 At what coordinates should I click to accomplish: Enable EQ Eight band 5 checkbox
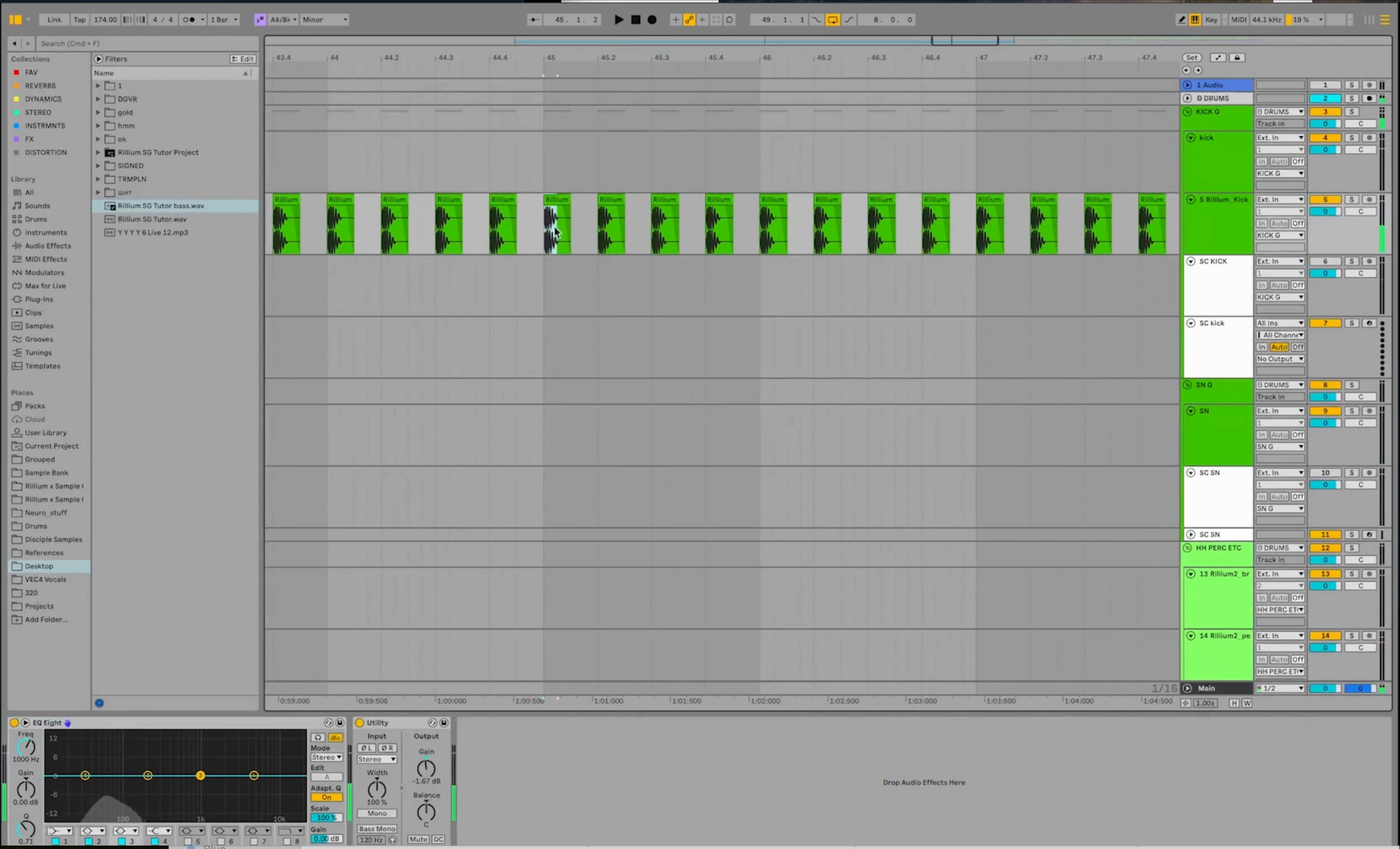[x=188, y=842]
